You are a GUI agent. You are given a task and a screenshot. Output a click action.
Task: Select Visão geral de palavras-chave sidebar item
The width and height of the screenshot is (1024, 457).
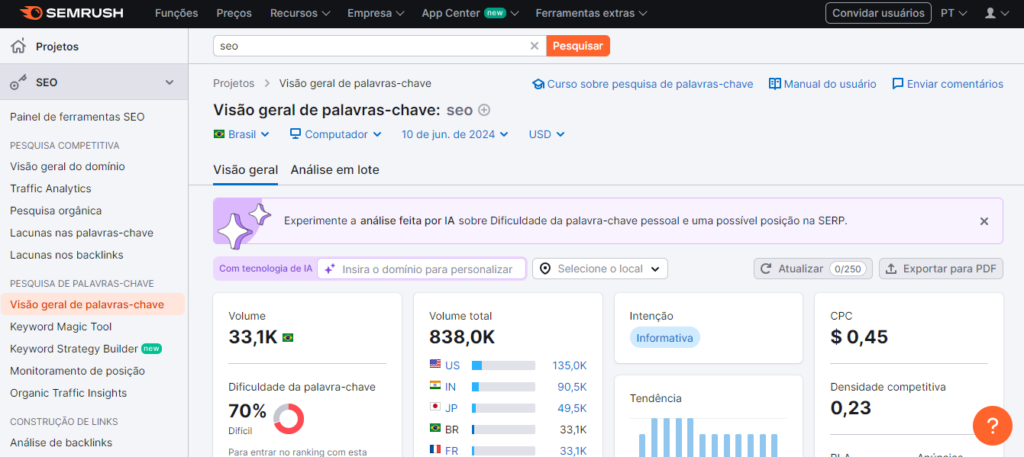pos(92,304)
